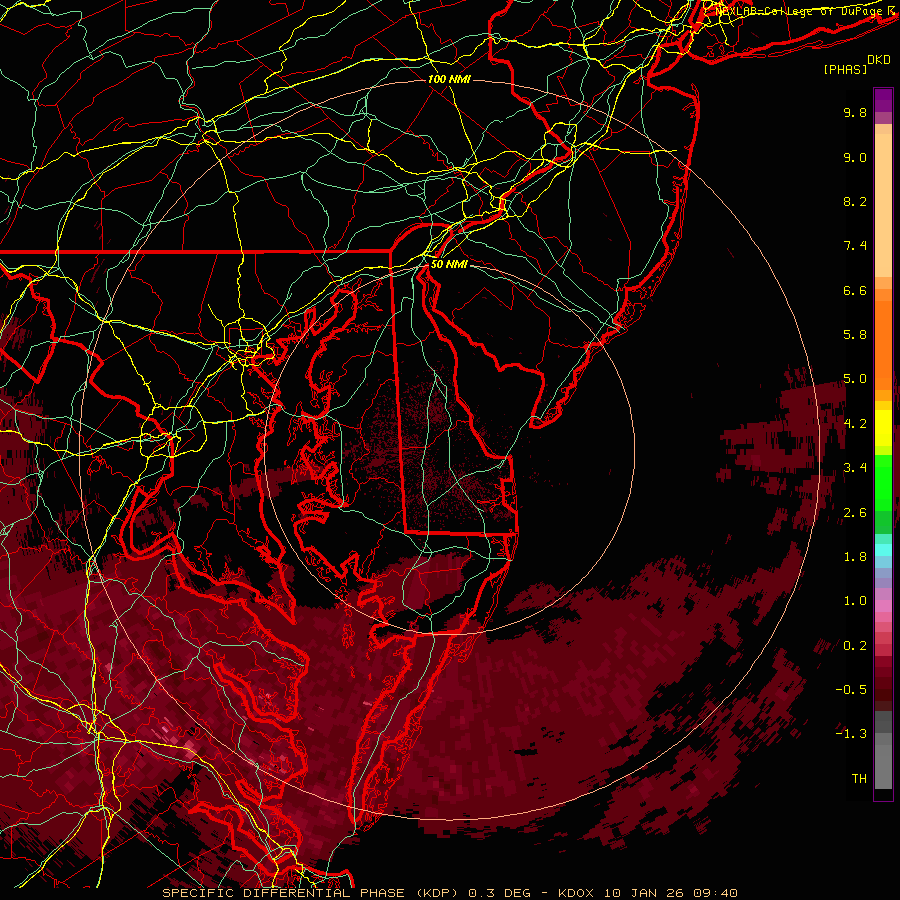Select the 9.0 value on the scale
Screen dimensions: 900x900
pyautogui.click(x=855, y=157)
